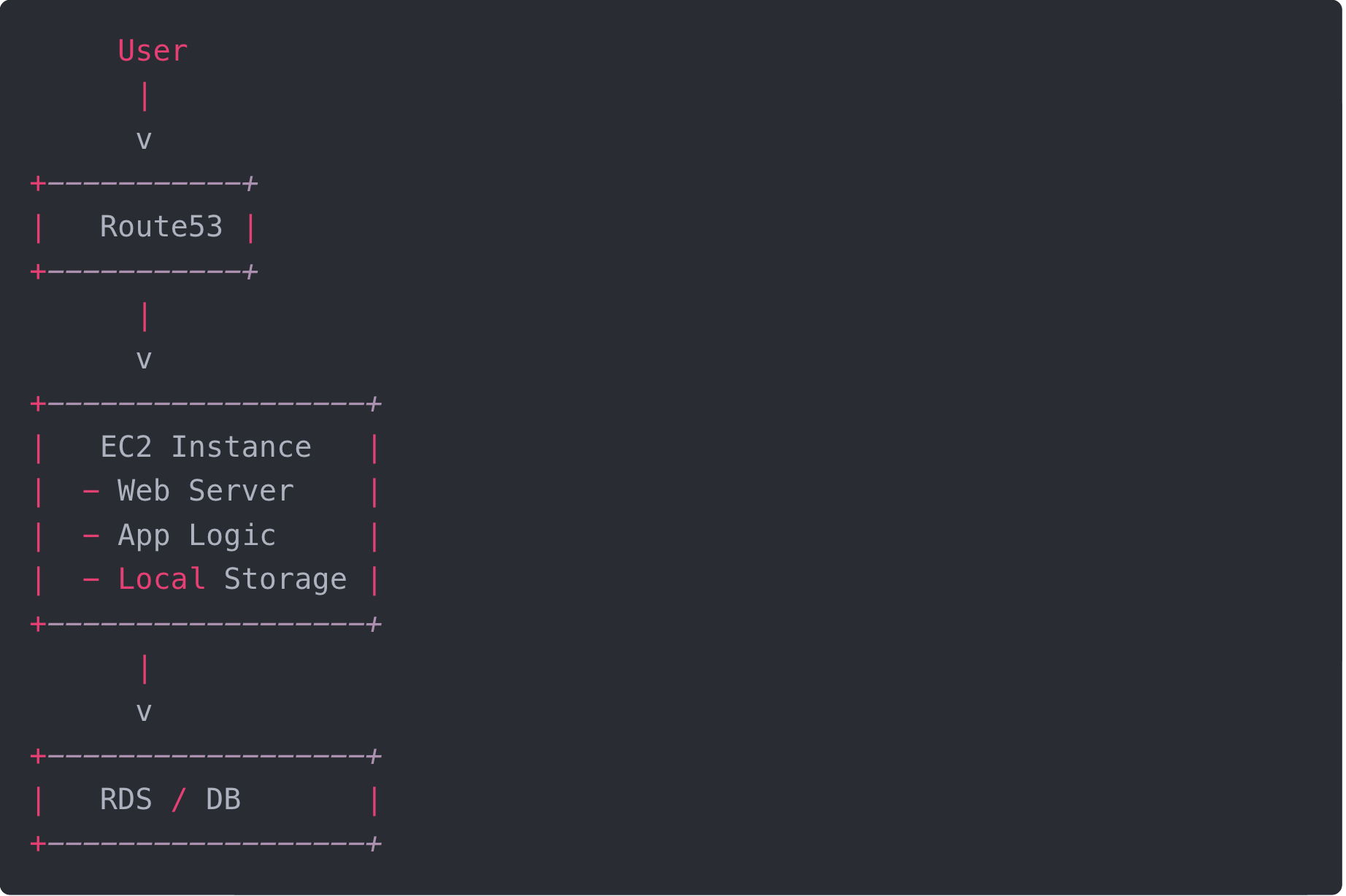Click the pipe right of 'Route53'
The height and width of the screenshot is (896, 1346).
(250, 227)
